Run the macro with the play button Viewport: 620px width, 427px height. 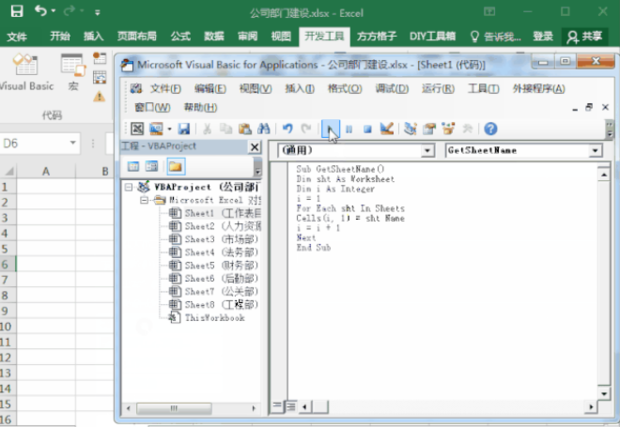[x=330, y=129]
